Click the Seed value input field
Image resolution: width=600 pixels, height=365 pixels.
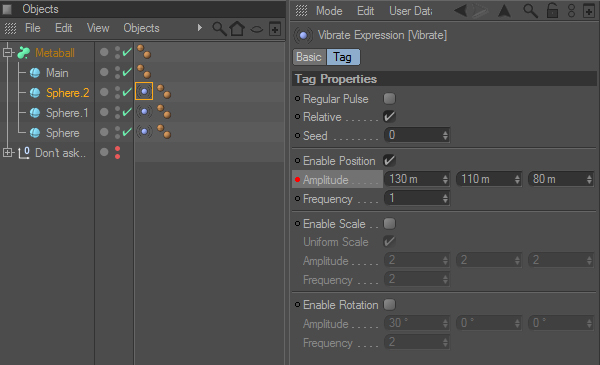417,135
